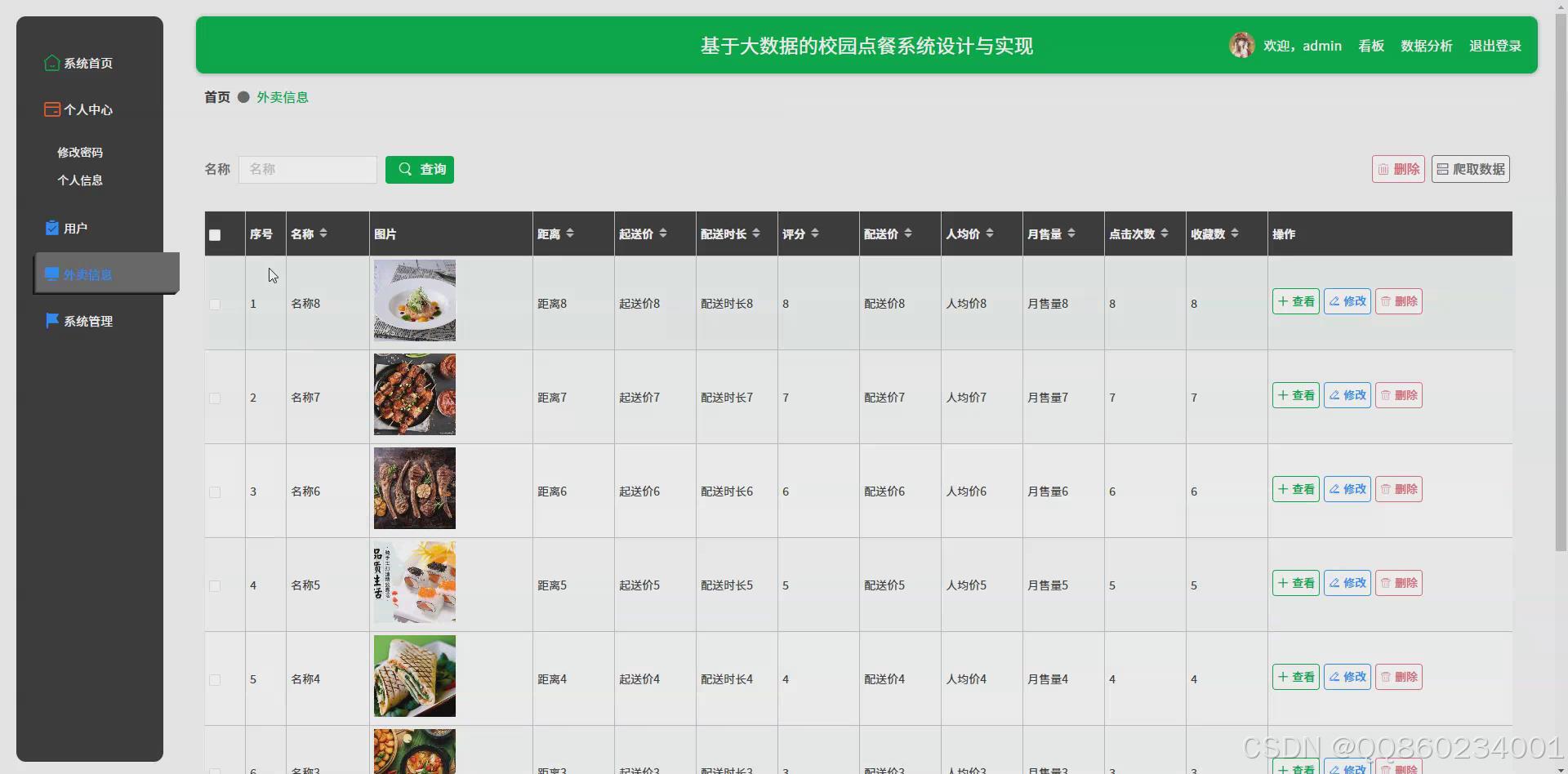Click the card icon beside 个人中心
1568x774 pixels.
(52, 109)
